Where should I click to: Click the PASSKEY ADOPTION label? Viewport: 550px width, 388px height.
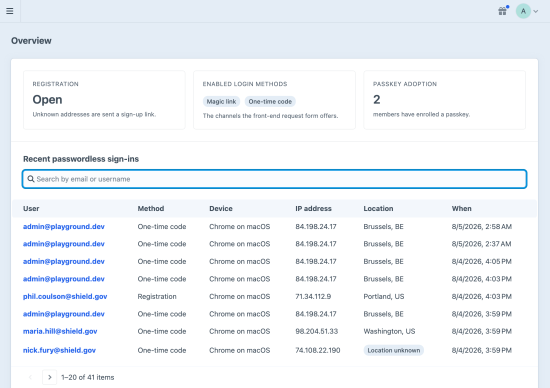tap(405, 84)
